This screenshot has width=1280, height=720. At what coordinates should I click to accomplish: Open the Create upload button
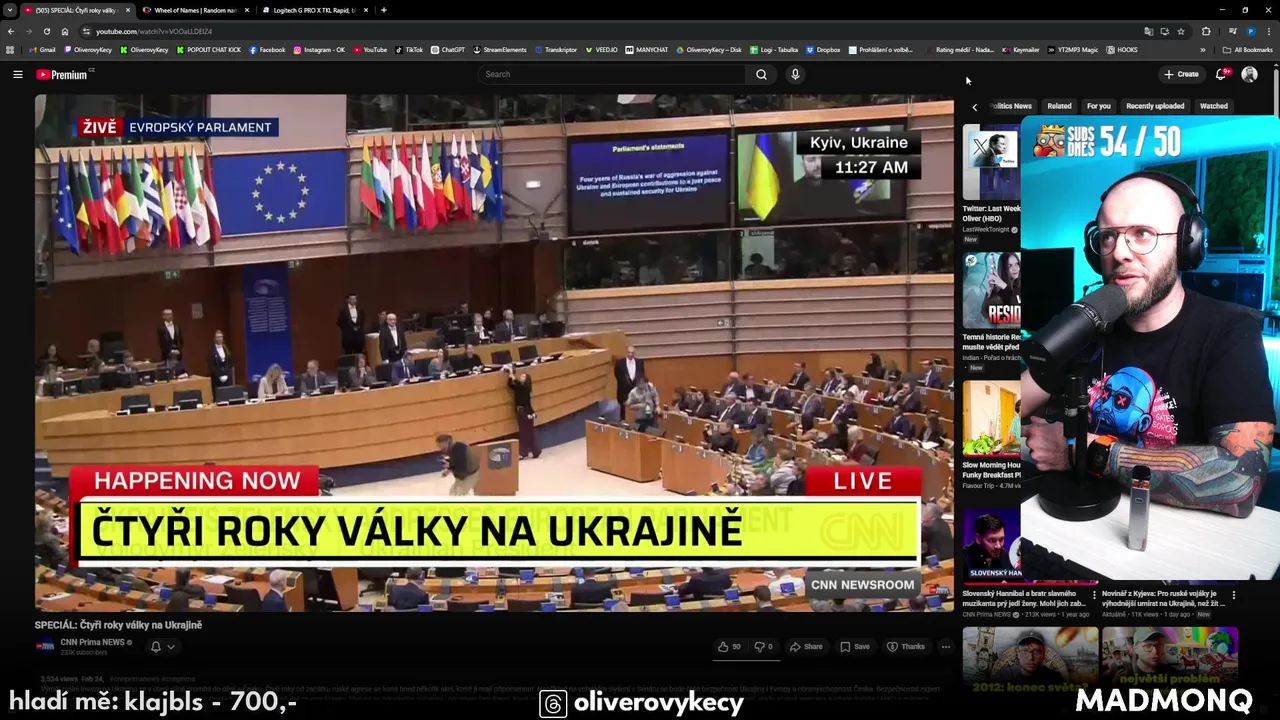(x=1181, y=74)
